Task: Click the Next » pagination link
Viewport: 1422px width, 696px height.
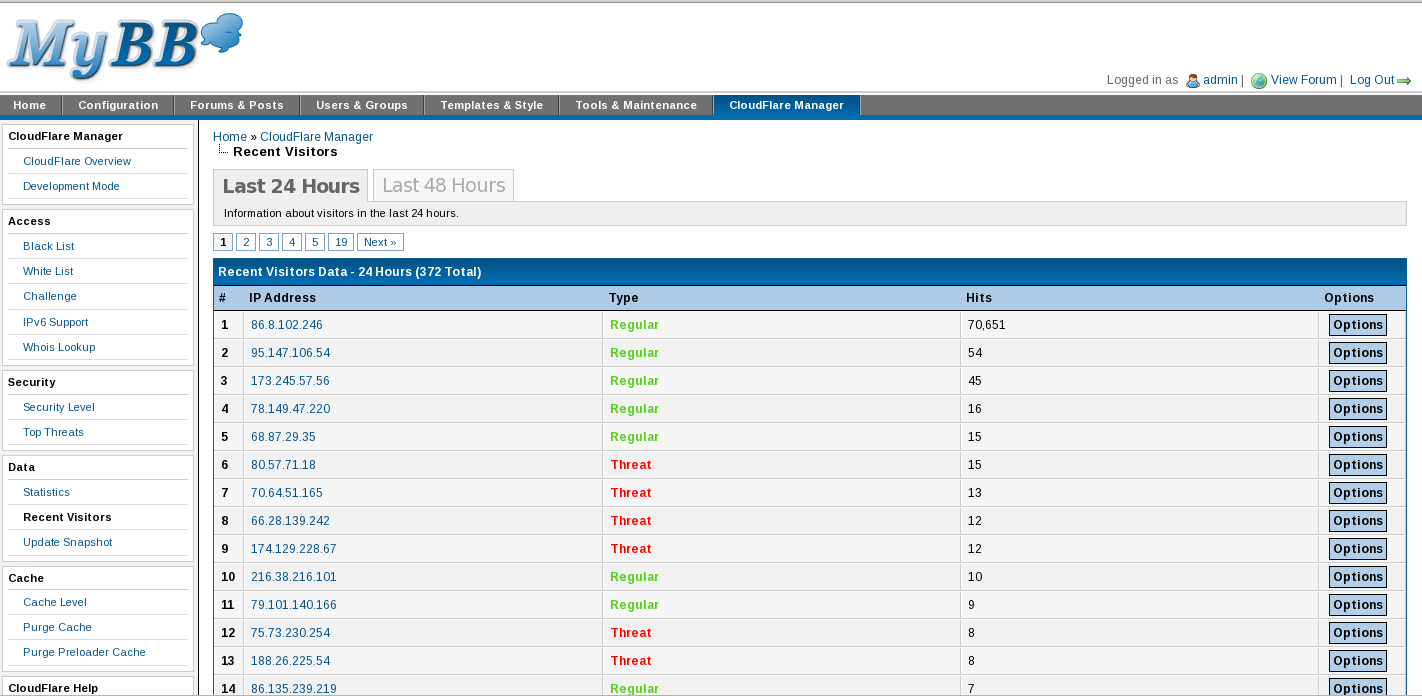Action: pyautogui.click(x=380, y=242)
